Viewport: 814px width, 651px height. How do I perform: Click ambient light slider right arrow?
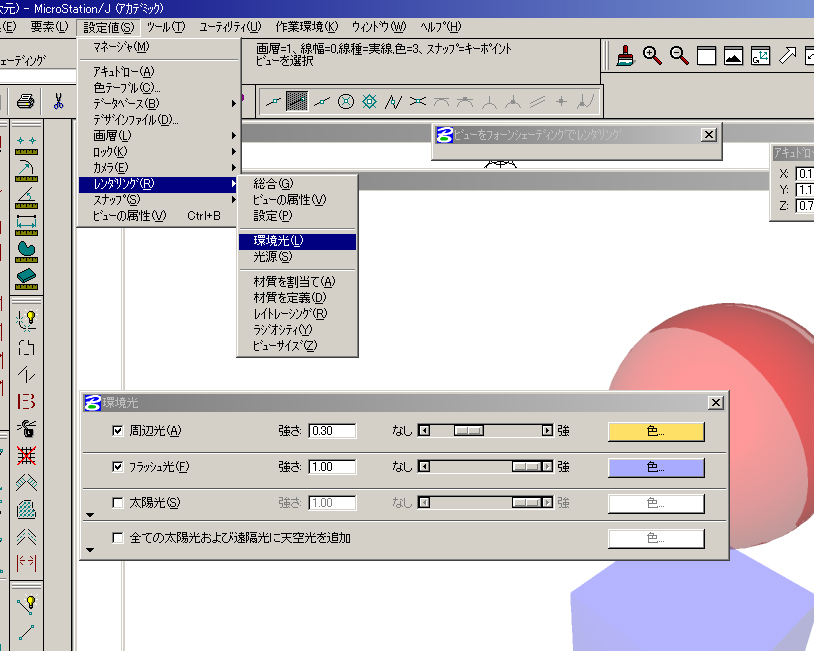tap(547, 431)
